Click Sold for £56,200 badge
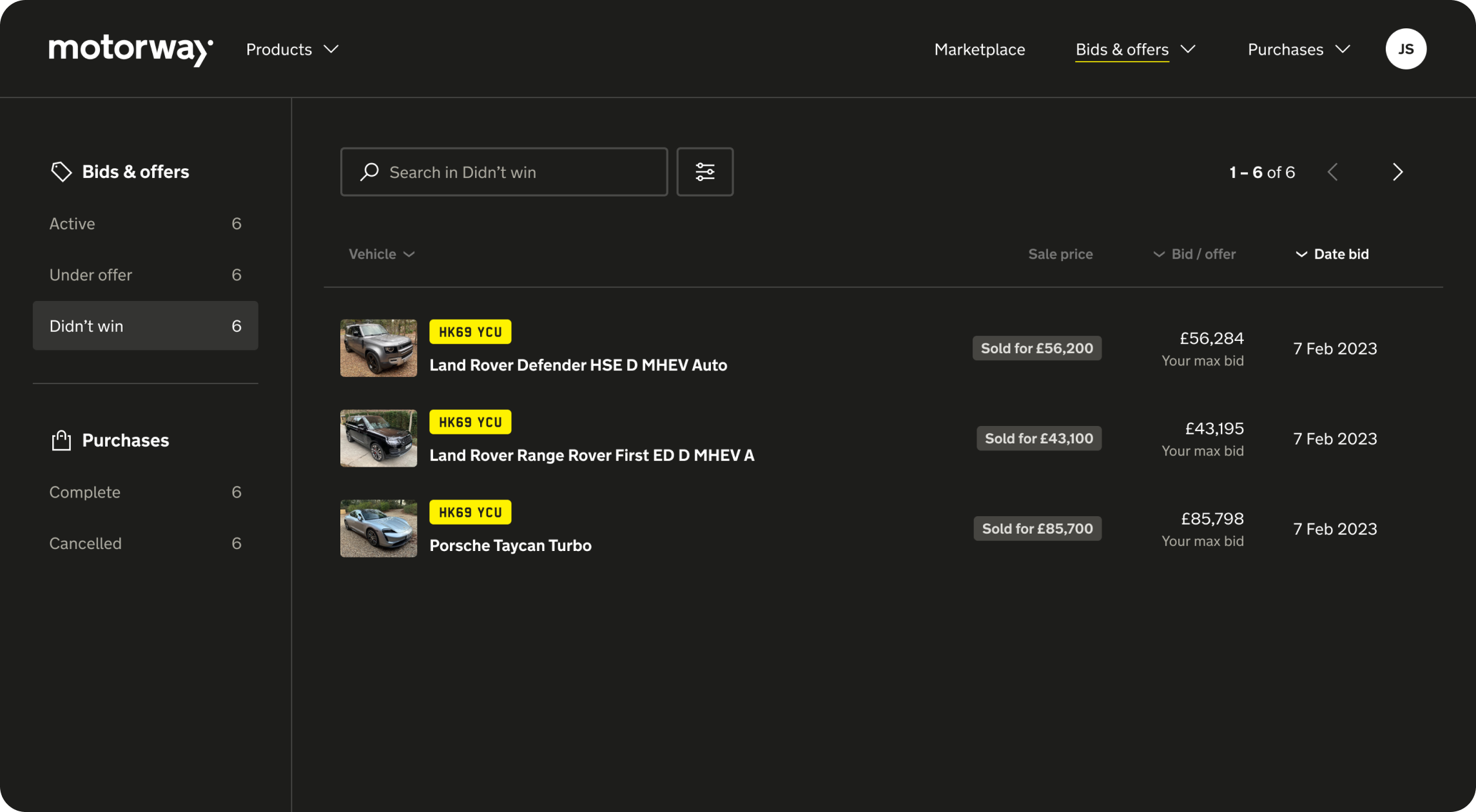This screenshot has width=1476, height=812. pyautogui.click(x=1036, y=348)
